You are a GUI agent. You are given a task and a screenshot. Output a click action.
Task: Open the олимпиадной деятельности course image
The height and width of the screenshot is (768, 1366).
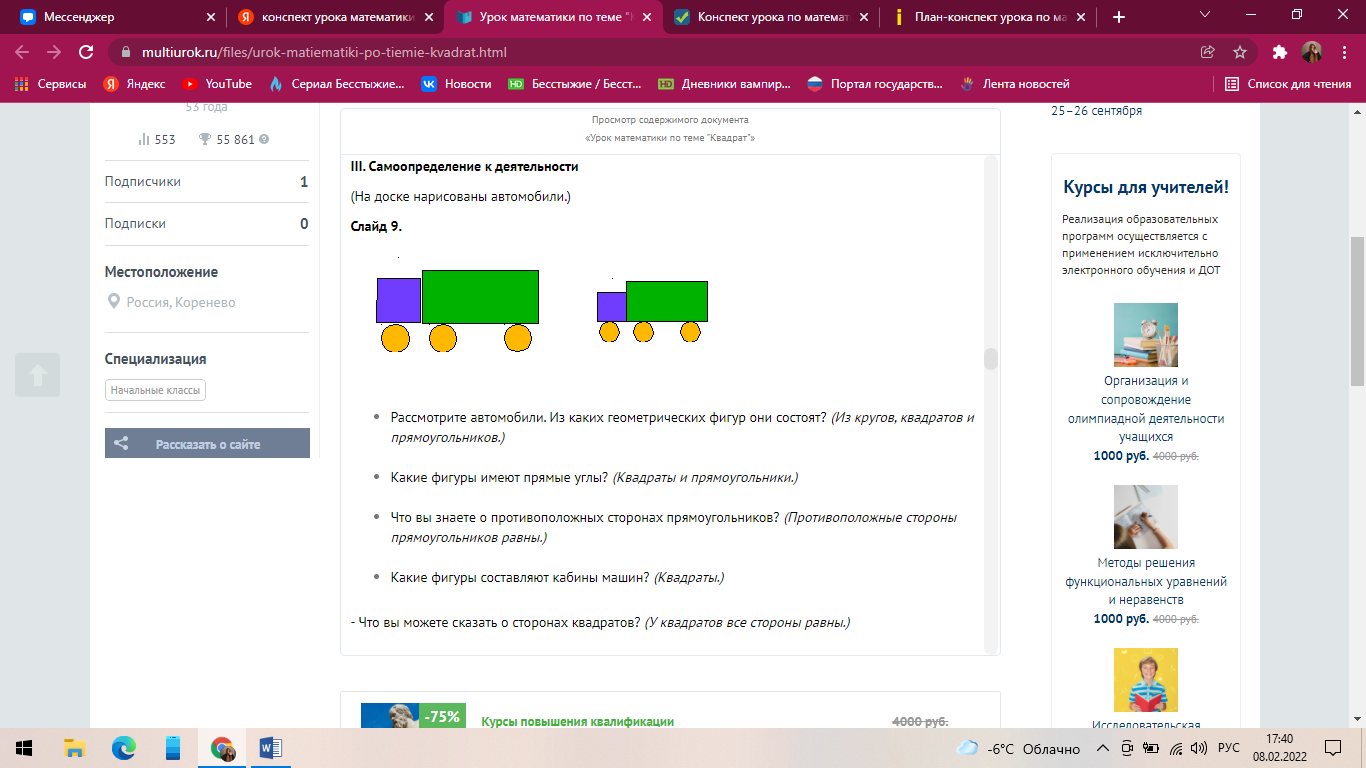click(x=1145, y=335)
